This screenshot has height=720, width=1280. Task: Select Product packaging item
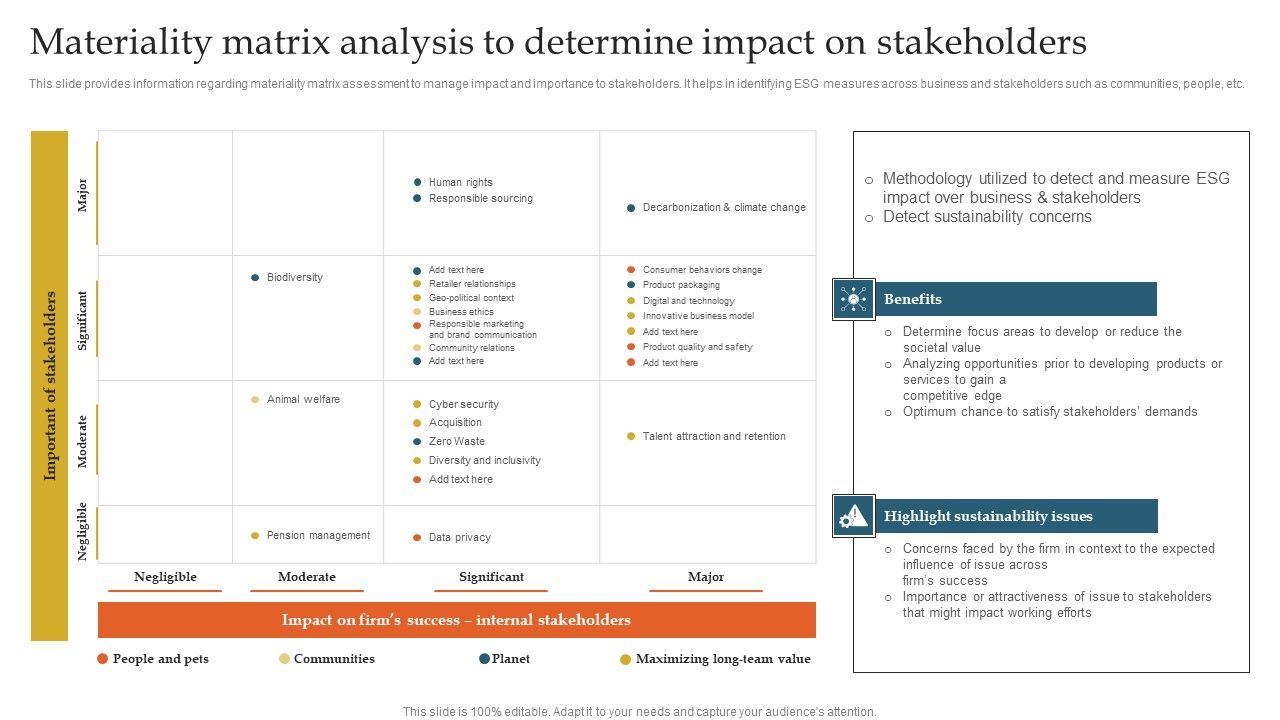681,285
